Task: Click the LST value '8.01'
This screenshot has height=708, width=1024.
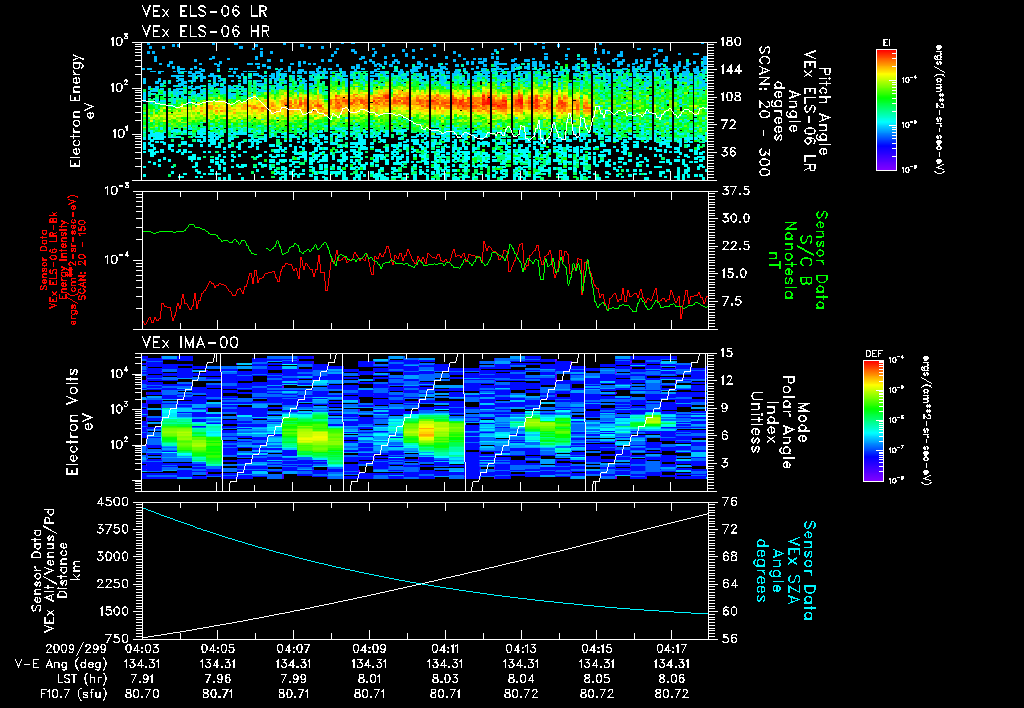Action: (x=369, y=679)
